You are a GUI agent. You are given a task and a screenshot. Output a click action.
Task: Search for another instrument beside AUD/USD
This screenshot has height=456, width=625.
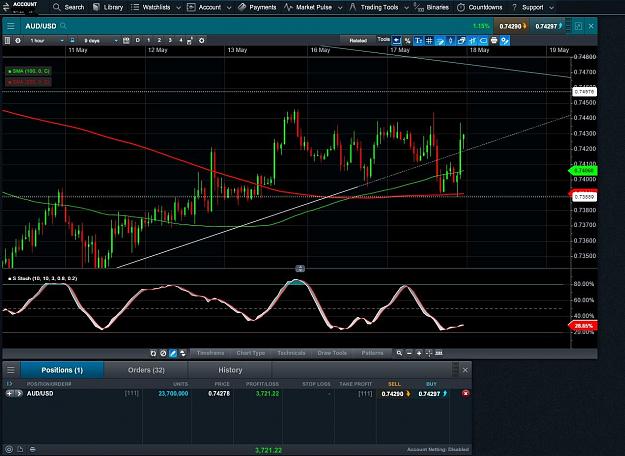(63, 26)
